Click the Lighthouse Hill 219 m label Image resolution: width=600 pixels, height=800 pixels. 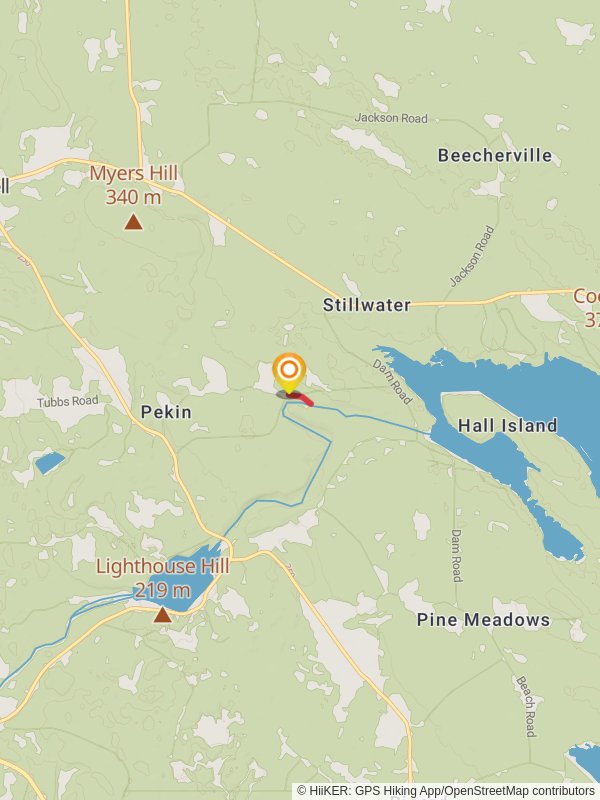point(163,578)
